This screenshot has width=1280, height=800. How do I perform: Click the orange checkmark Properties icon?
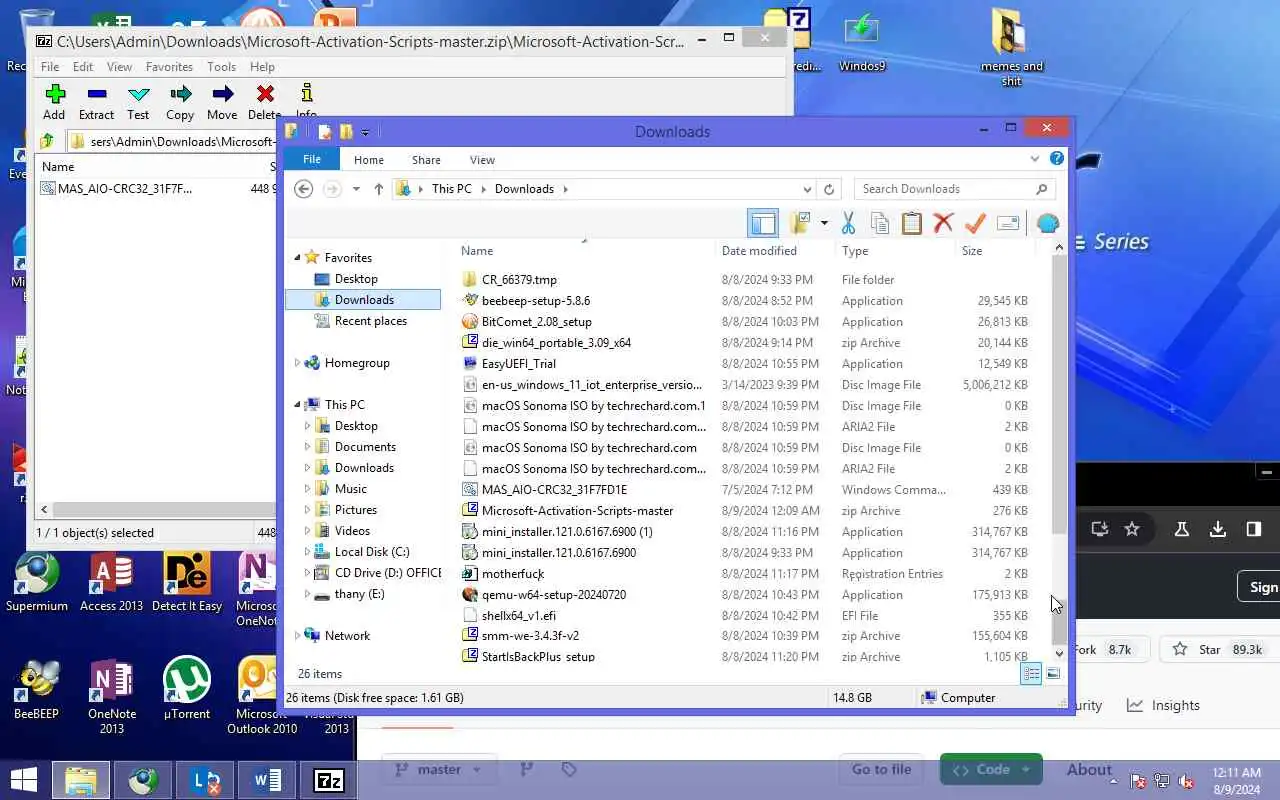click(x=975, y=223)
